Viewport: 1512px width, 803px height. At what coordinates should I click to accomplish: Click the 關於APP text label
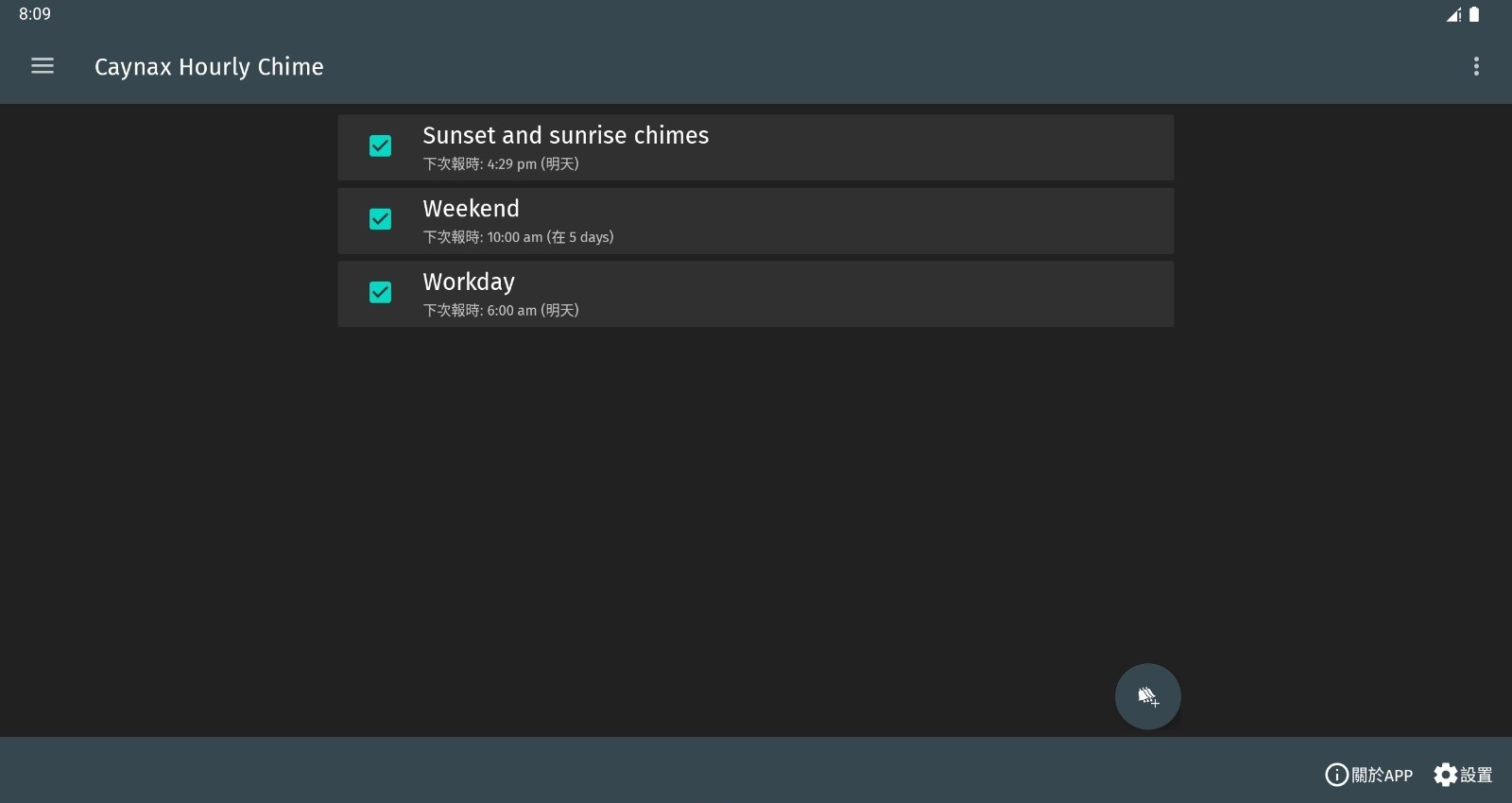click(x=1382, y=775)
